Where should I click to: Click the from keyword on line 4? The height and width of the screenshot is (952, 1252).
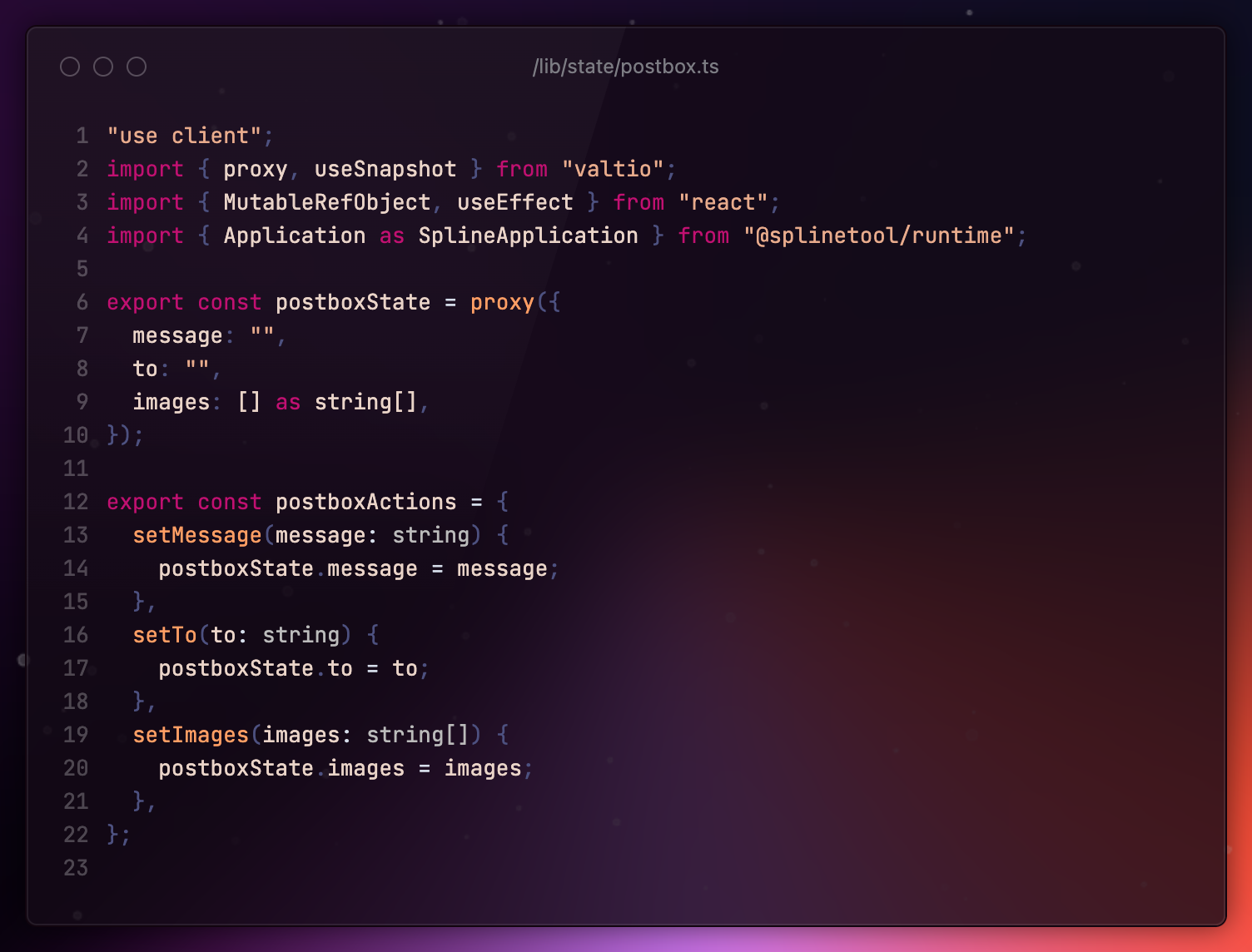(703, 236)
